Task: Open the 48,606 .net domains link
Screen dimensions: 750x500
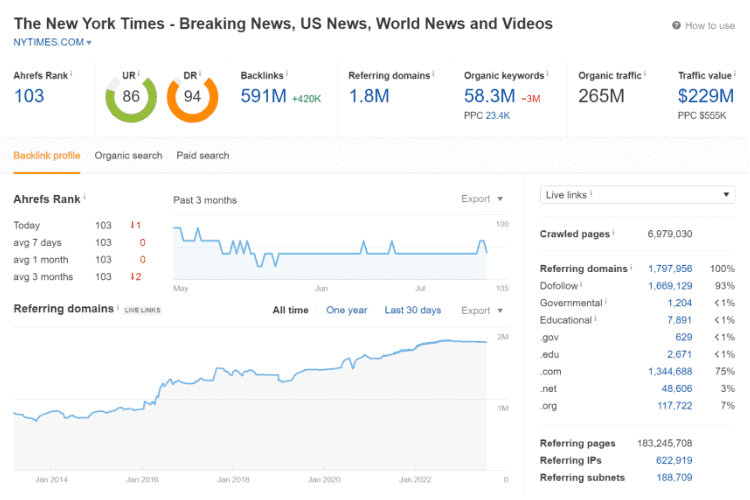Action: coord(677,389)
